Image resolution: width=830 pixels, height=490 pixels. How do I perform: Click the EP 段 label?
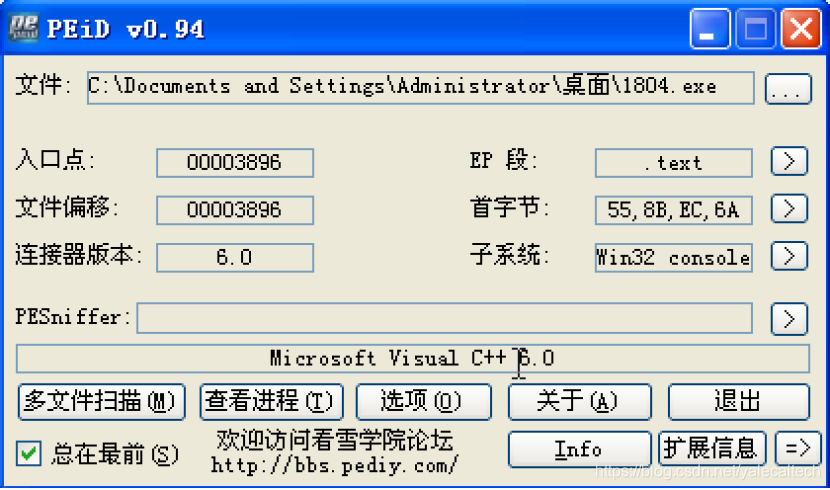pyautogui.click(x=504, y=160)
